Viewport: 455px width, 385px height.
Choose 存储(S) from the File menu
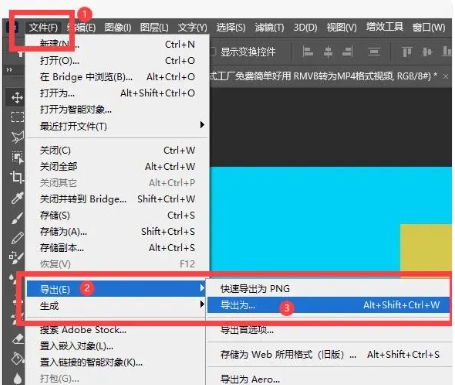point(117,216)
